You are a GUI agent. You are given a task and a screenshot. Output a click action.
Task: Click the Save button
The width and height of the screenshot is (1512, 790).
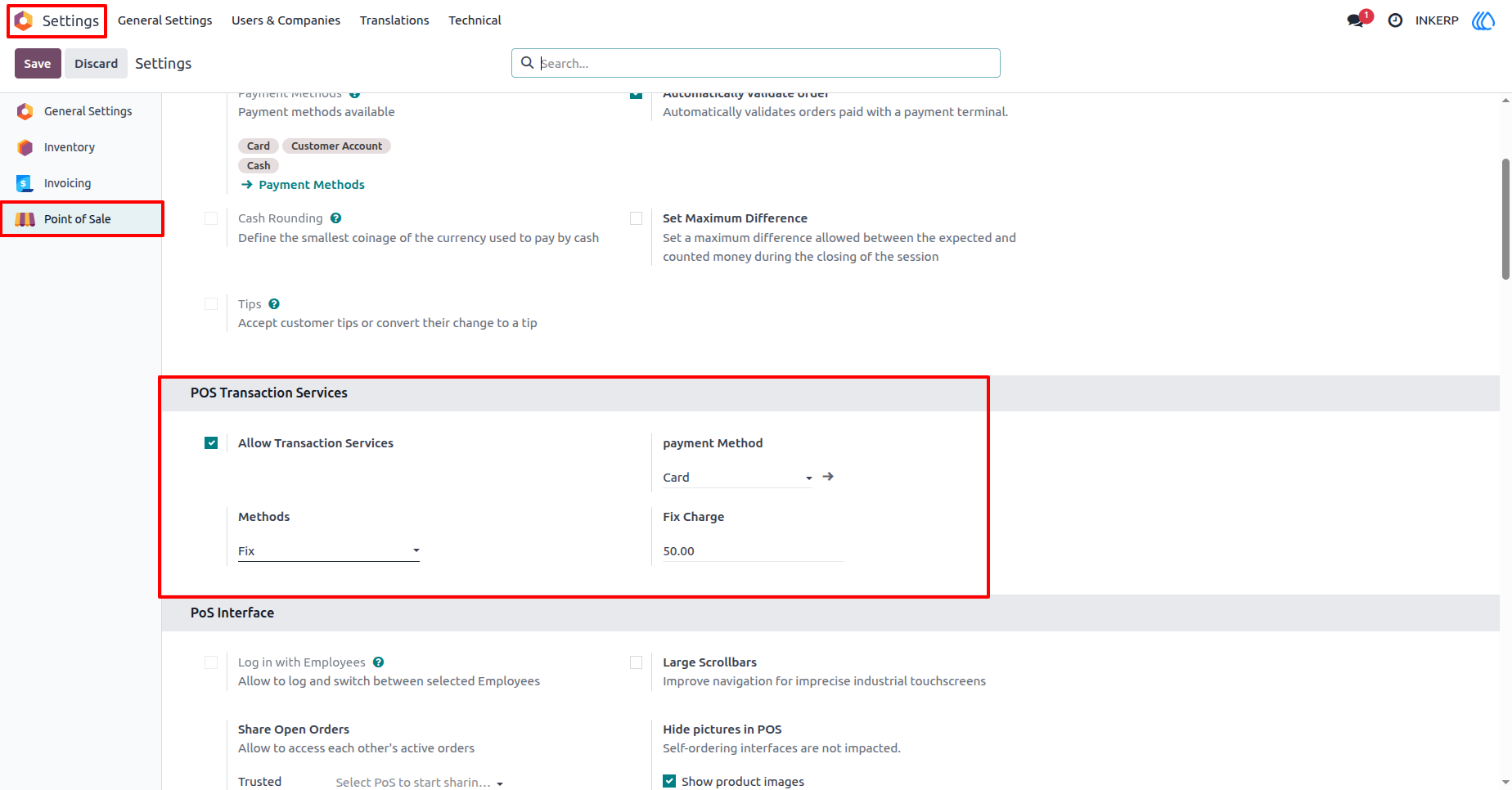[38, 64]
